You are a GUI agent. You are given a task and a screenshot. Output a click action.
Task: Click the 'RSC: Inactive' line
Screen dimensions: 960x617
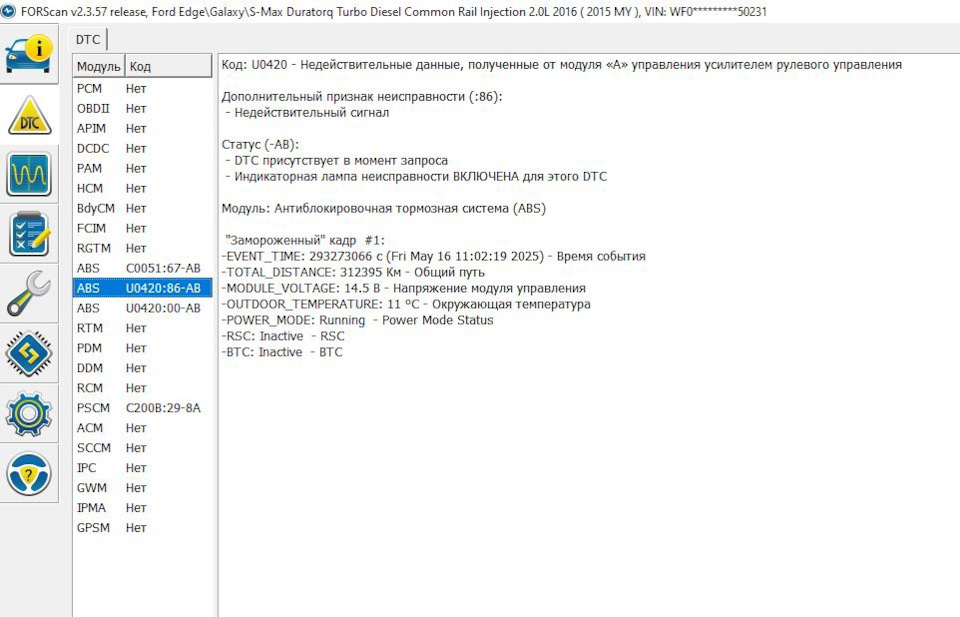coord(283,336)
